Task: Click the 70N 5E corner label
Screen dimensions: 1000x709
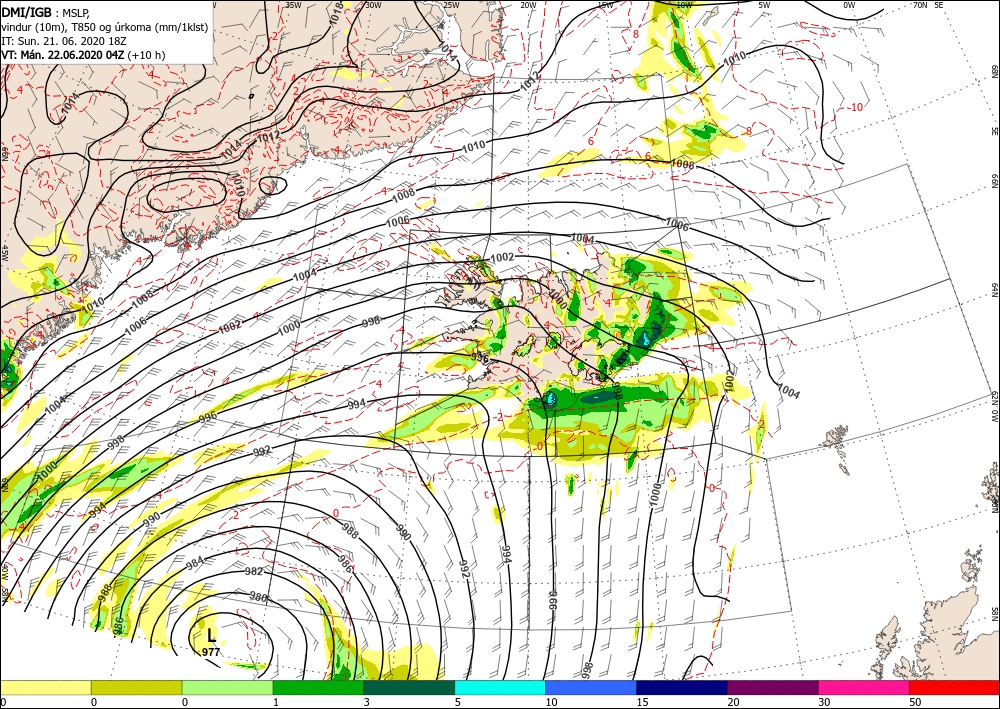Action: (x=928, y=5)
